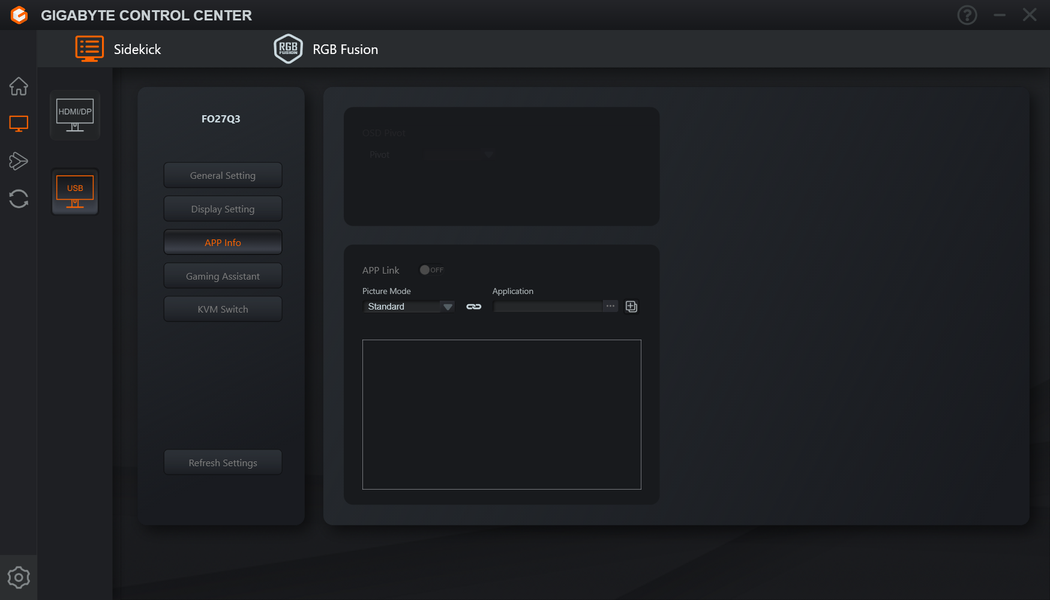Click the linked applications list box
The width and height of the screenshot is (1050, 600).
pyautogui.click(x=502, y=415)
